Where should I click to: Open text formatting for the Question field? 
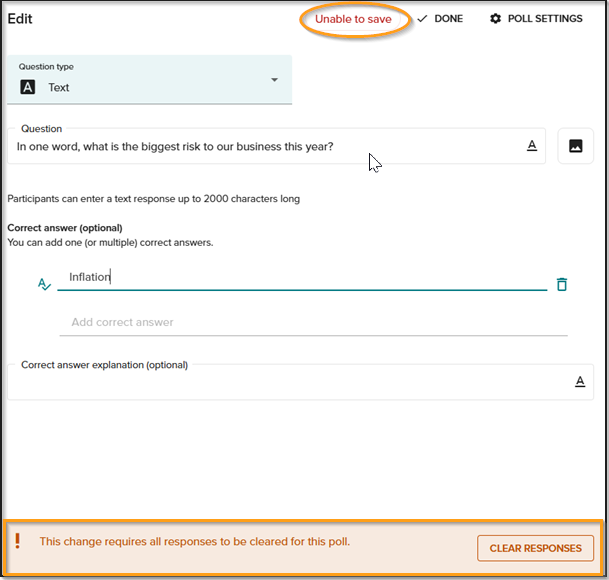[532, 146]
